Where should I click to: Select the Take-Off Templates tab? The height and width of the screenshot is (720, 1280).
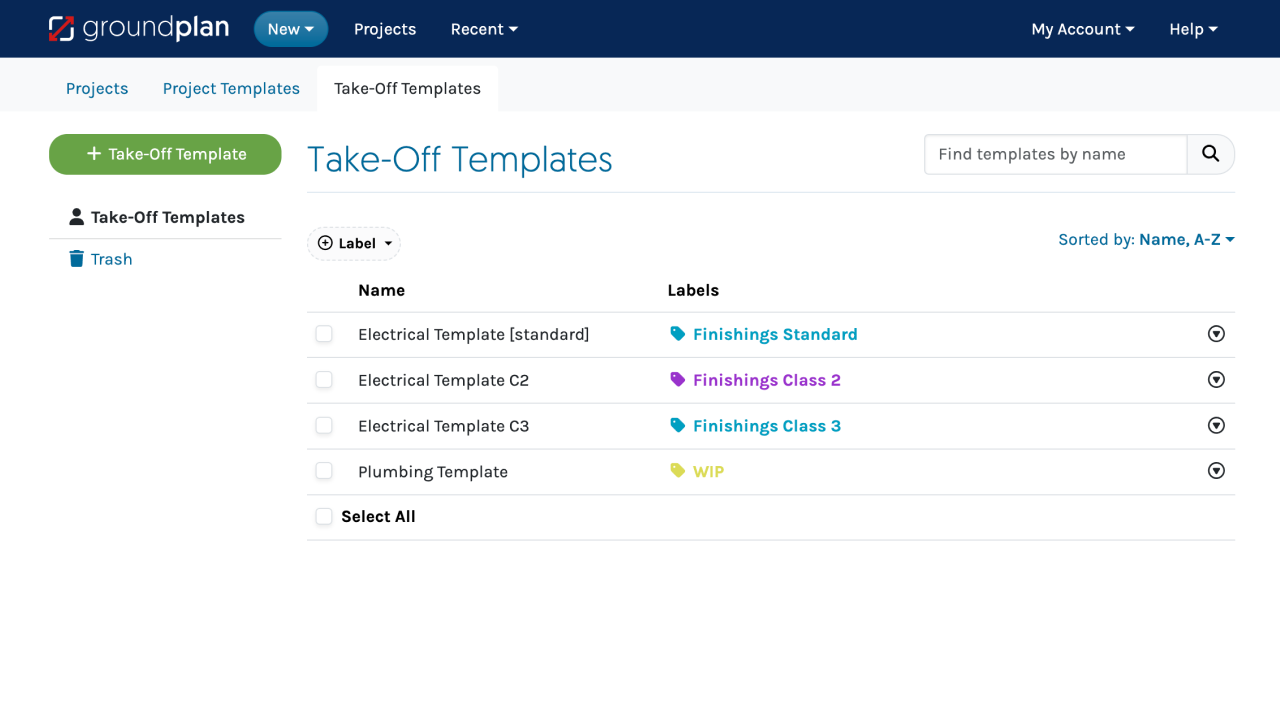(x=407, y=88)
